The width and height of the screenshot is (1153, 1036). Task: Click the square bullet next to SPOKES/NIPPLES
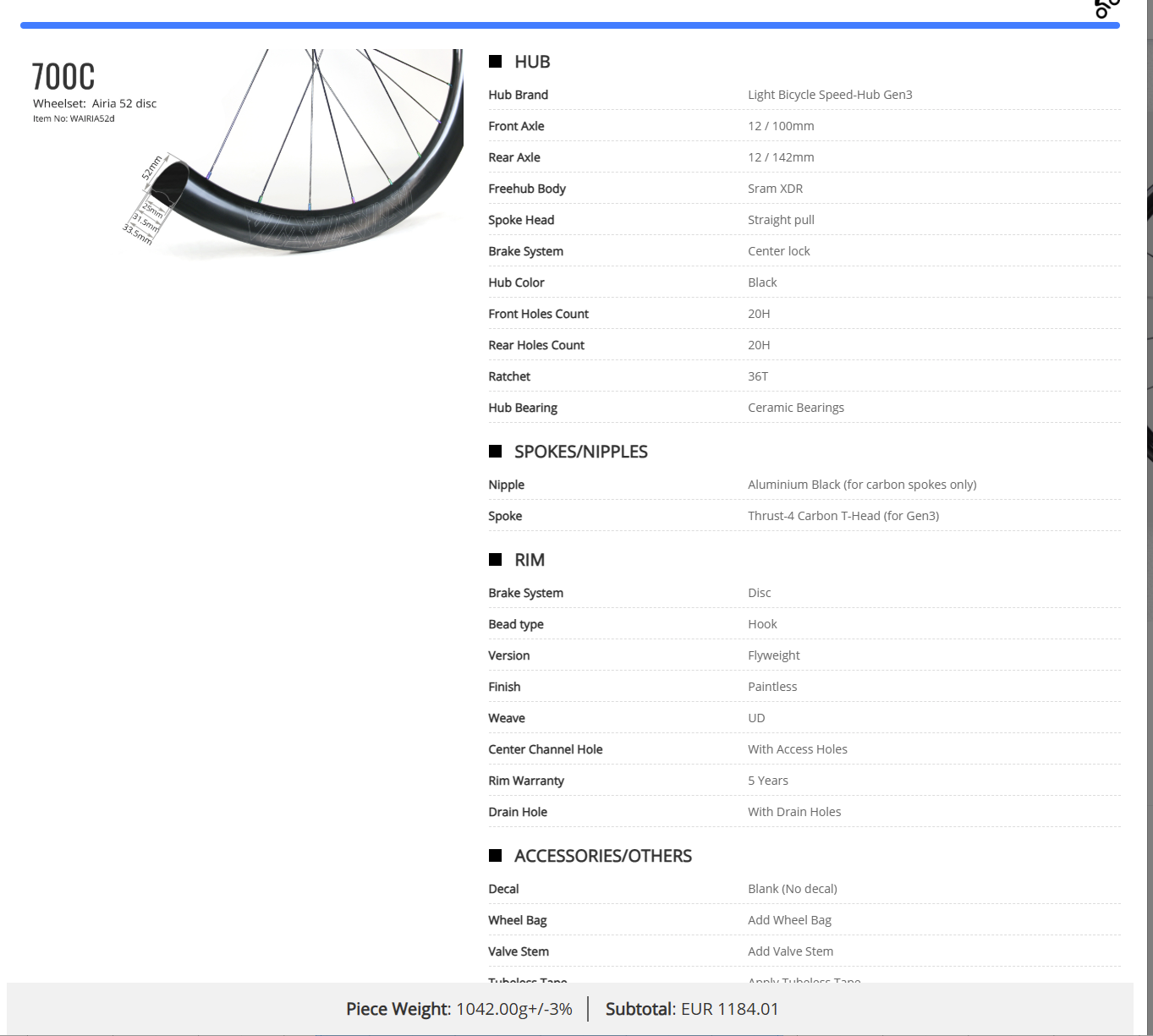(496, 452)
